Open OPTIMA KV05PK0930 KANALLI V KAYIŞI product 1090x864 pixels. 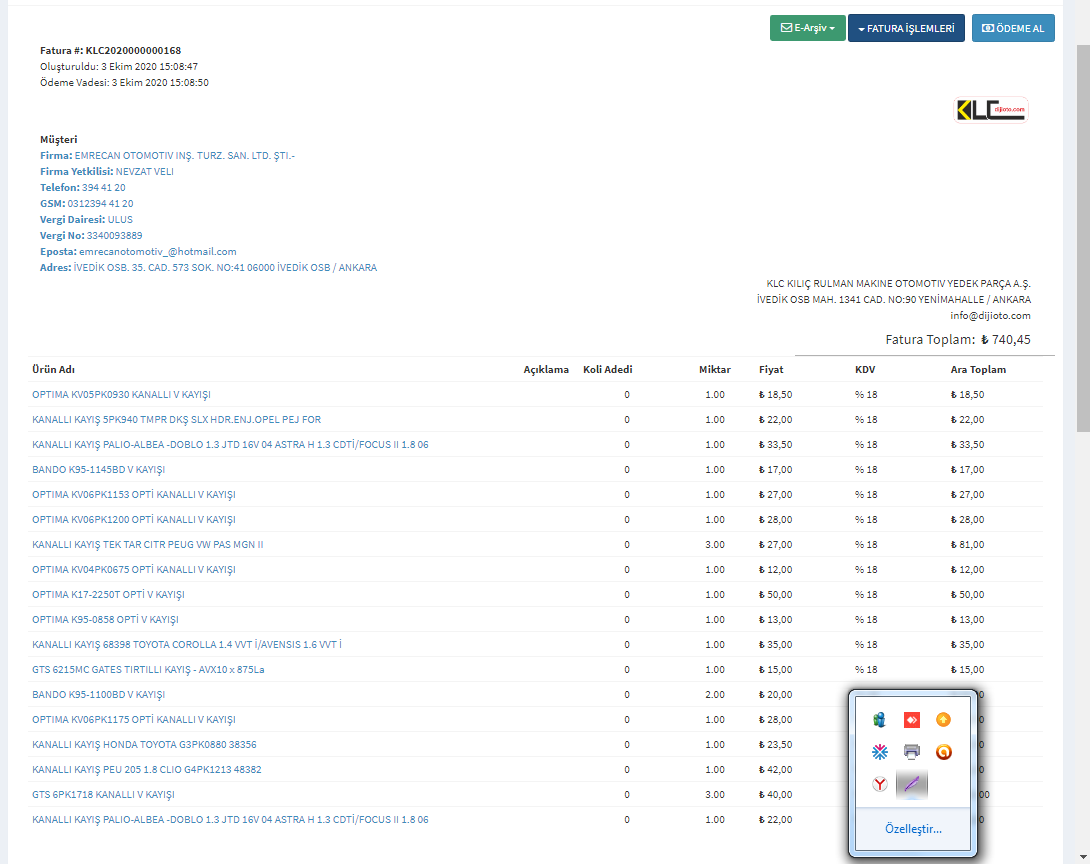[121, 395]
